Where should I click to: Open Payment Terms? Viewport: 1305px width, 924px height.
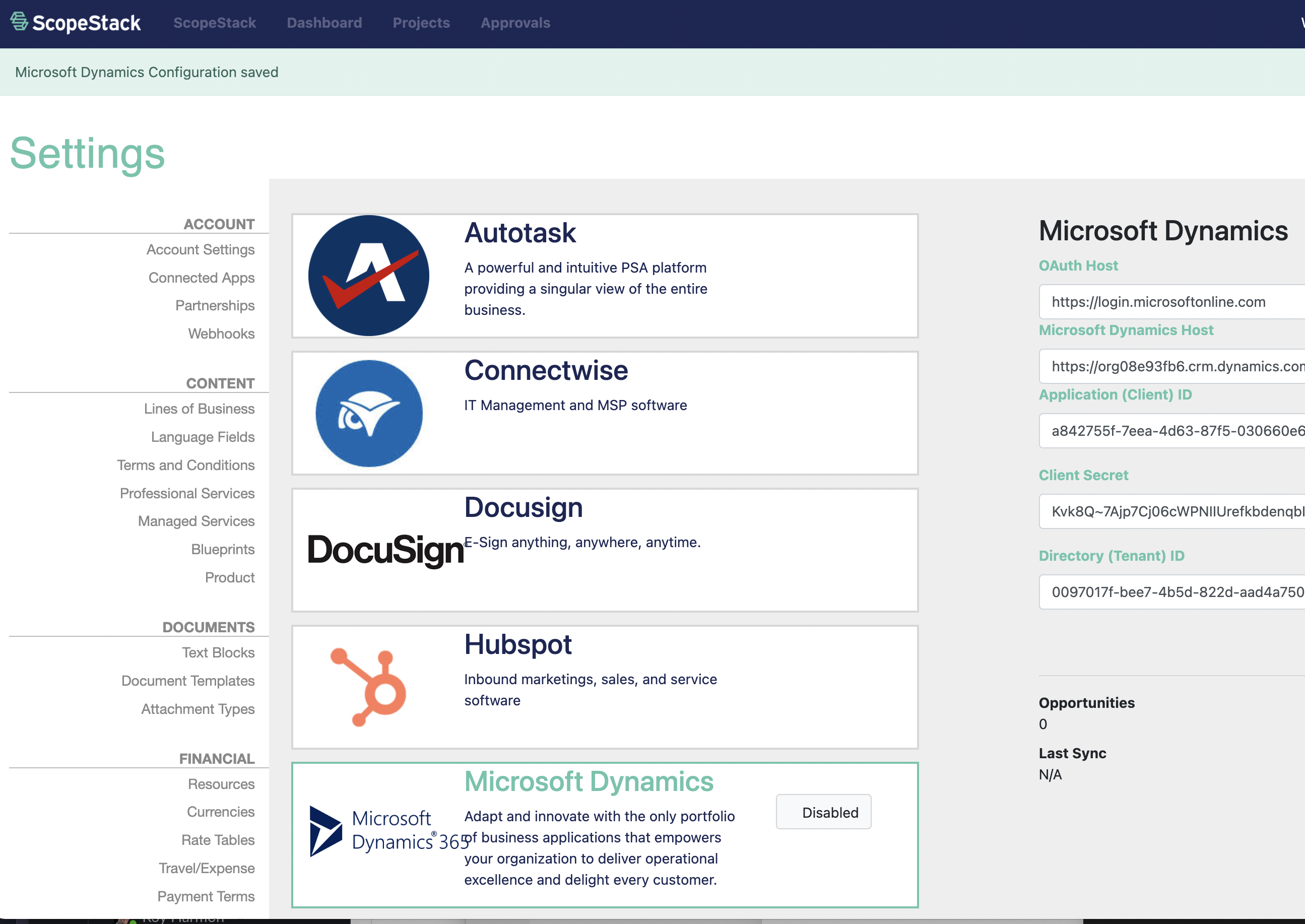click(x=206, y=896)
